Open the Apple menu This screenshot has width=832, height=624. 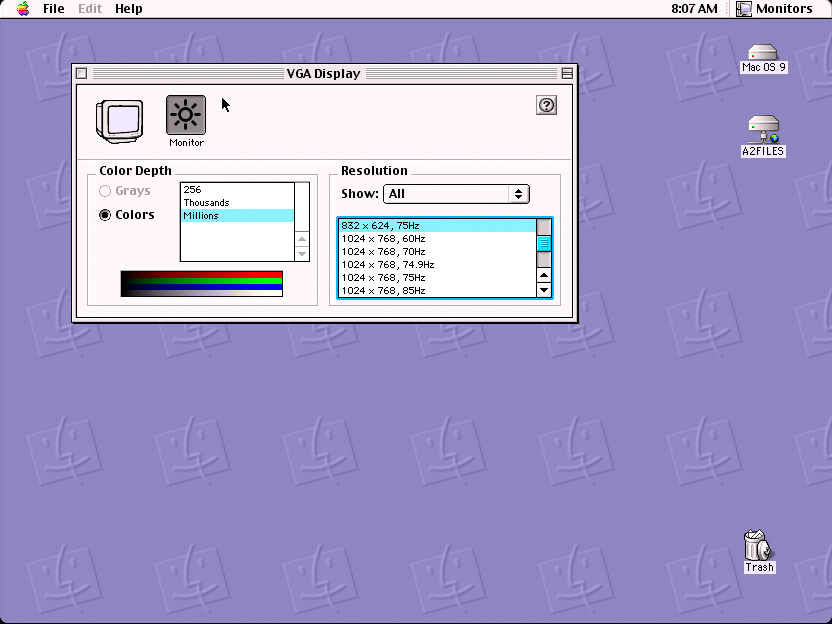tap(23, 8)
